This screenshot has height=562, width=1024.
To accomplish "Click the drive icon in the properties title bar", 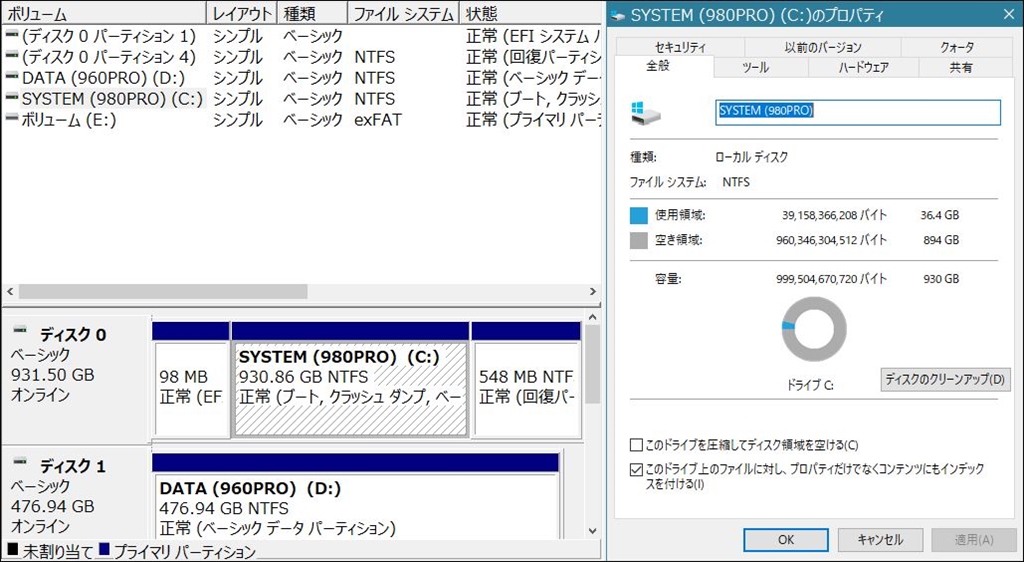I will [619, 16].
